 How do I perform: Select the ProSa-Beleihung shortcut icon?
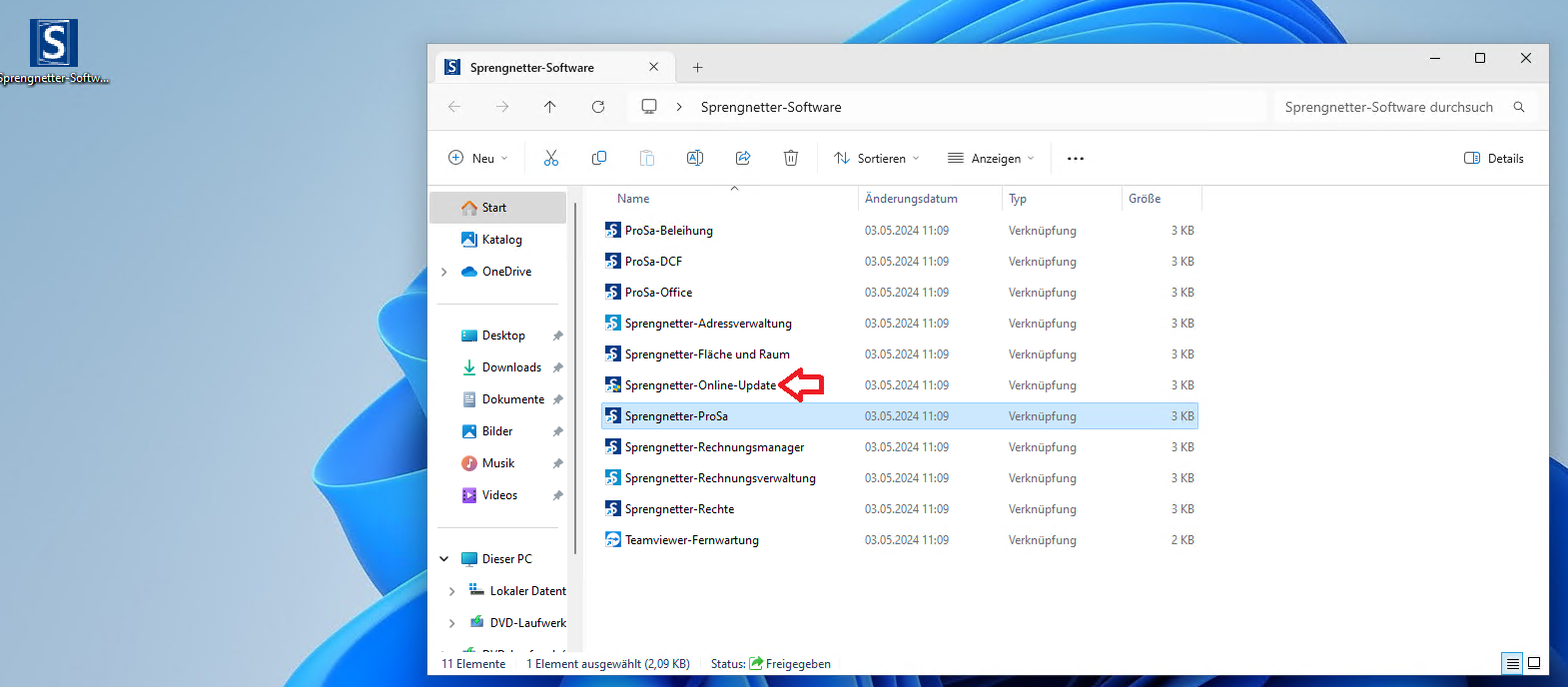(x=613, y=230)
